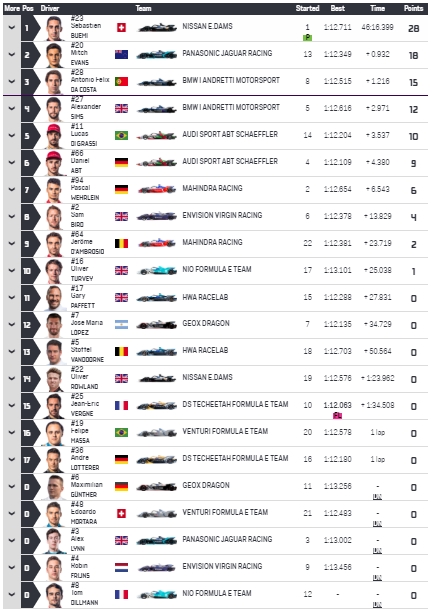Click the Mahindra car image in Wehrlein row

coord(157,190)
